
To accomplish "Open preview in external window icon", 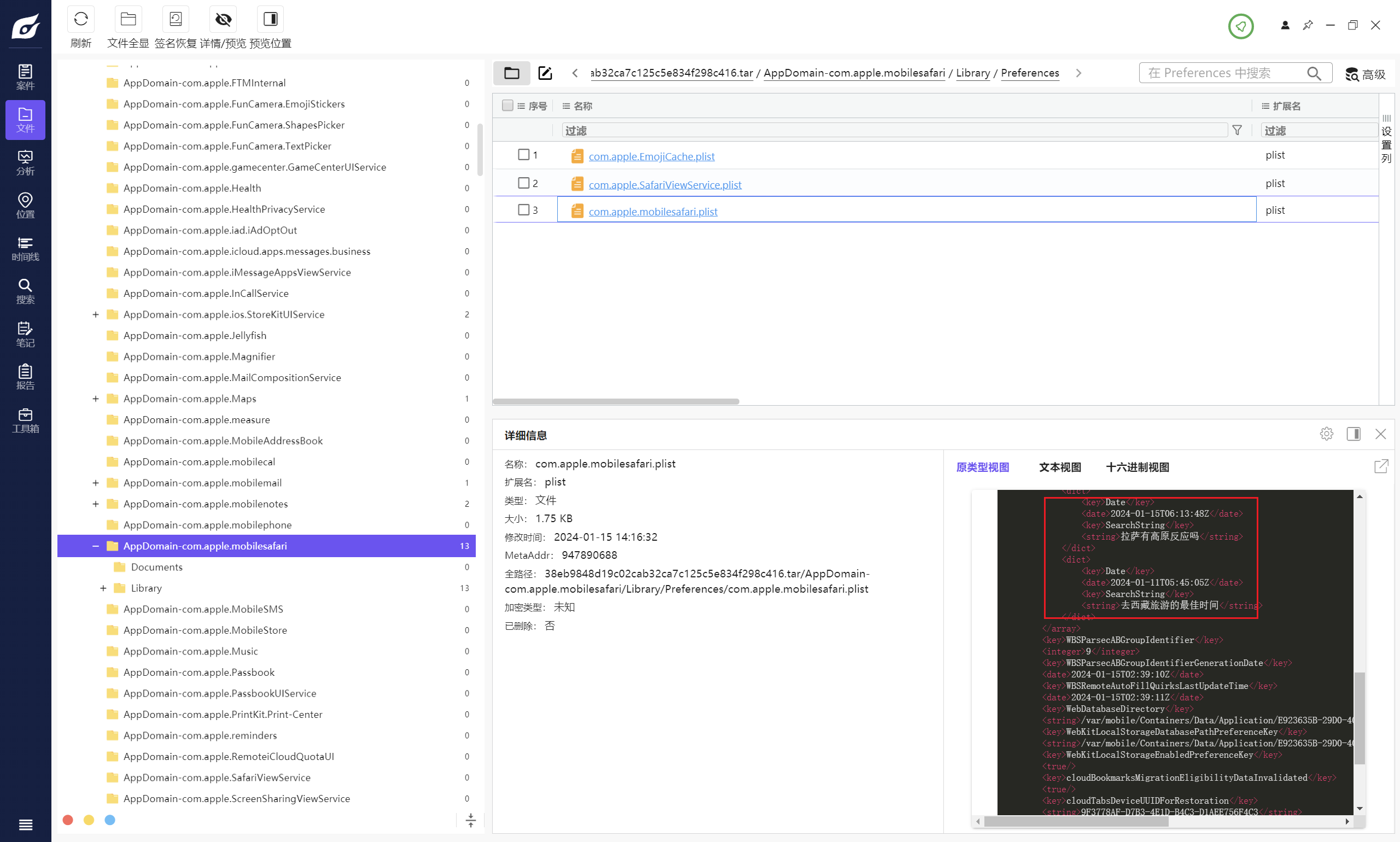I will pyautogui.click(x=1381, y=466).
